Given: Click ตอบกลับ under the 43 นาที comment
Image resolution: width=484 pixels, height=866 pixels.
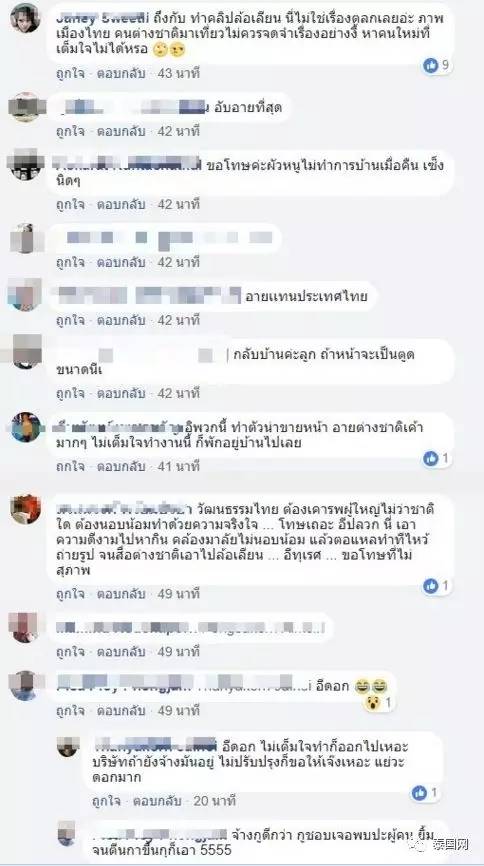Looking at the screenshot, I should [x=121, y=73].
